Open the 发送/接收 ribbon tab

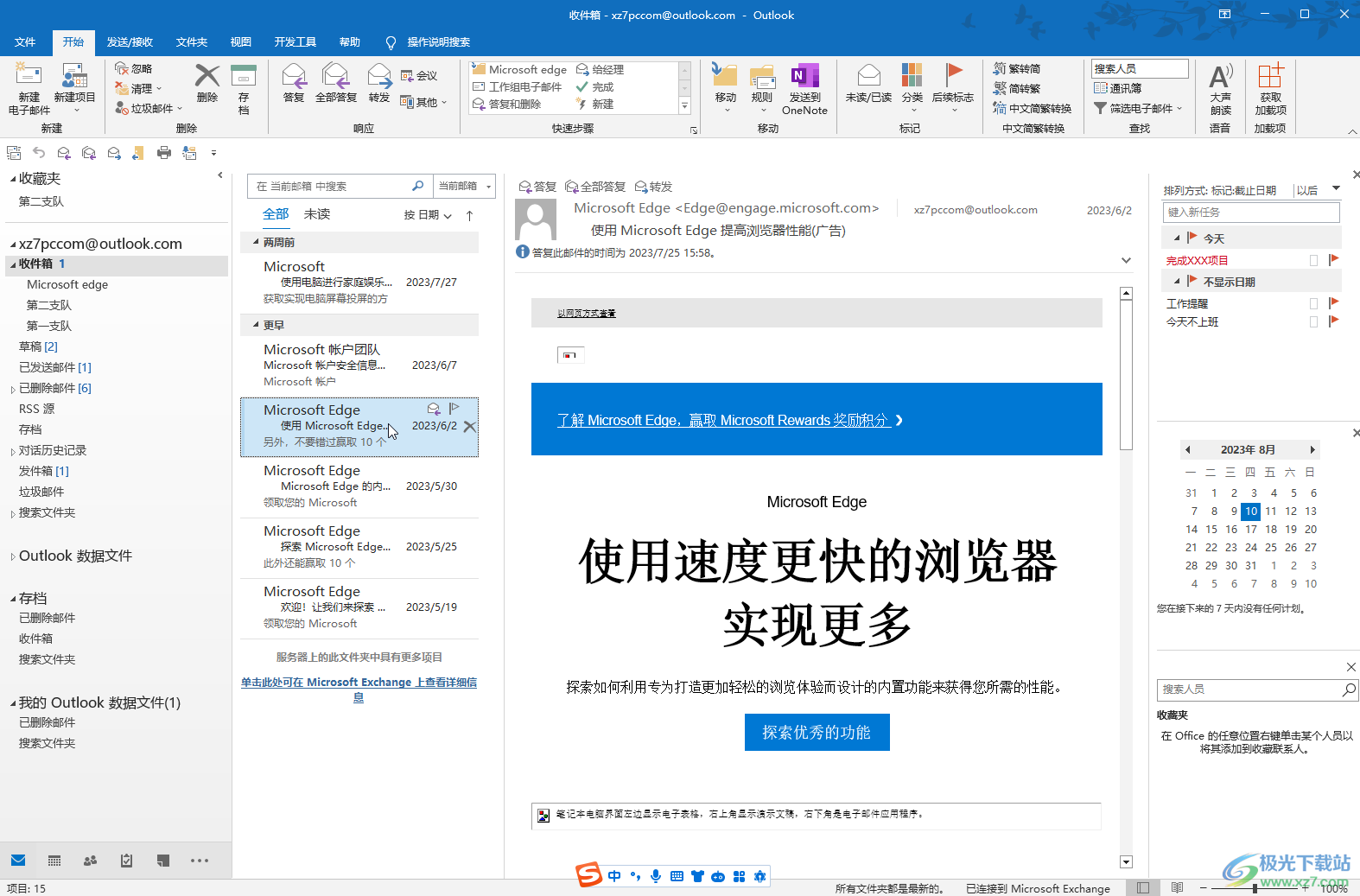[130, 41]
